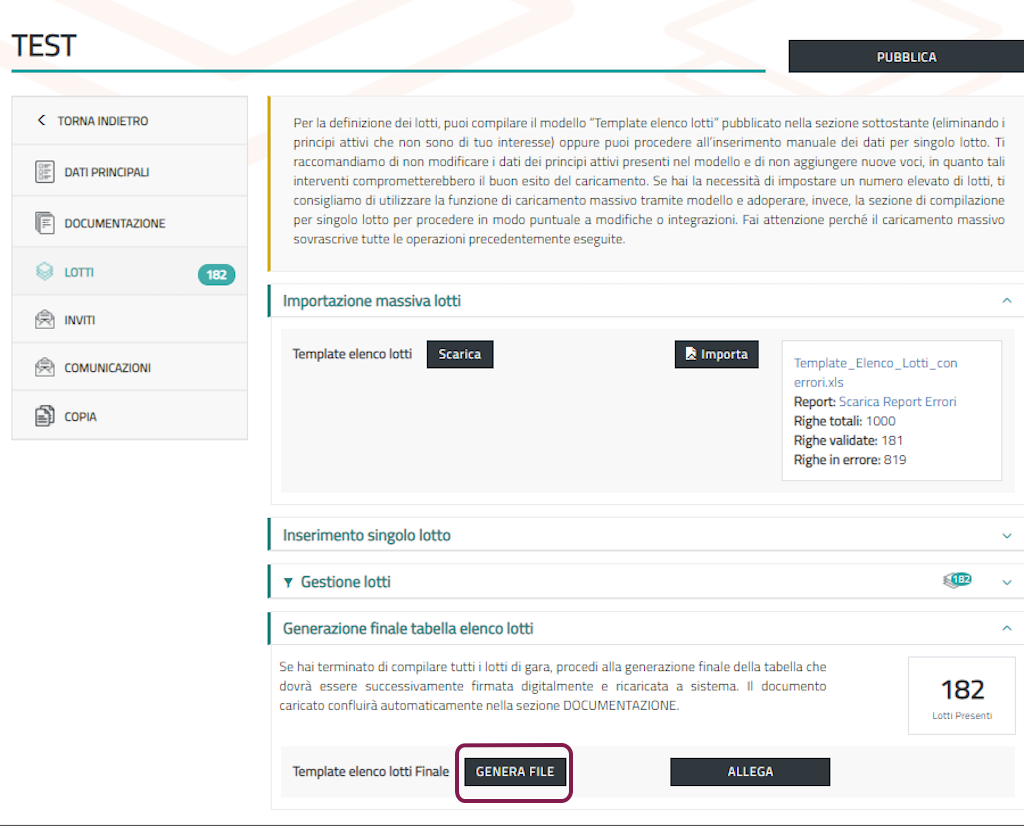The height and width of the screenshot is (826, 1024).
Task: Click the Importa button
Action: point(717,354)
